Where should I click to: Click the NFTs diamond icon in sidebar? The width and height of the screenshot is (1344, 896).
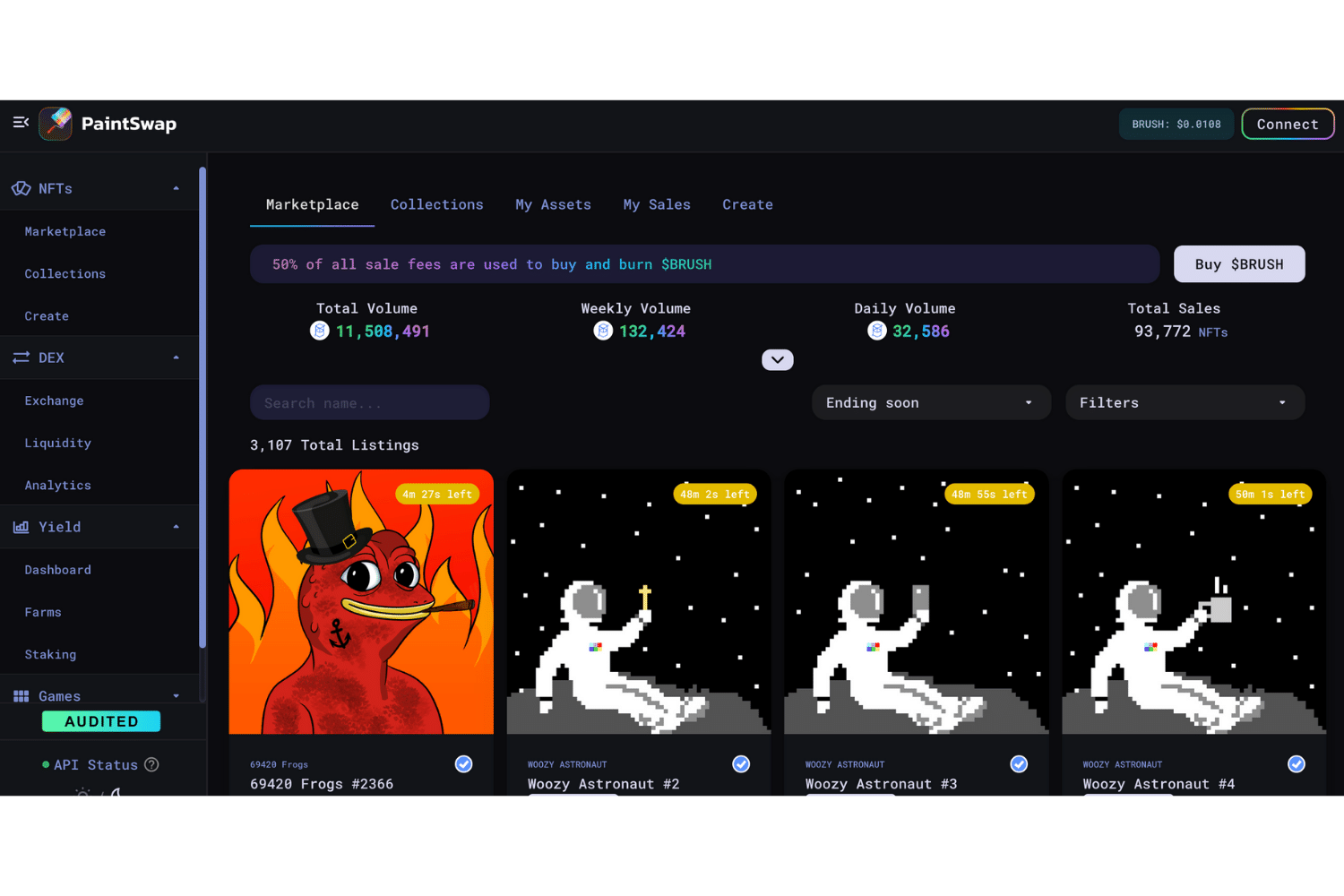point(21,188)
